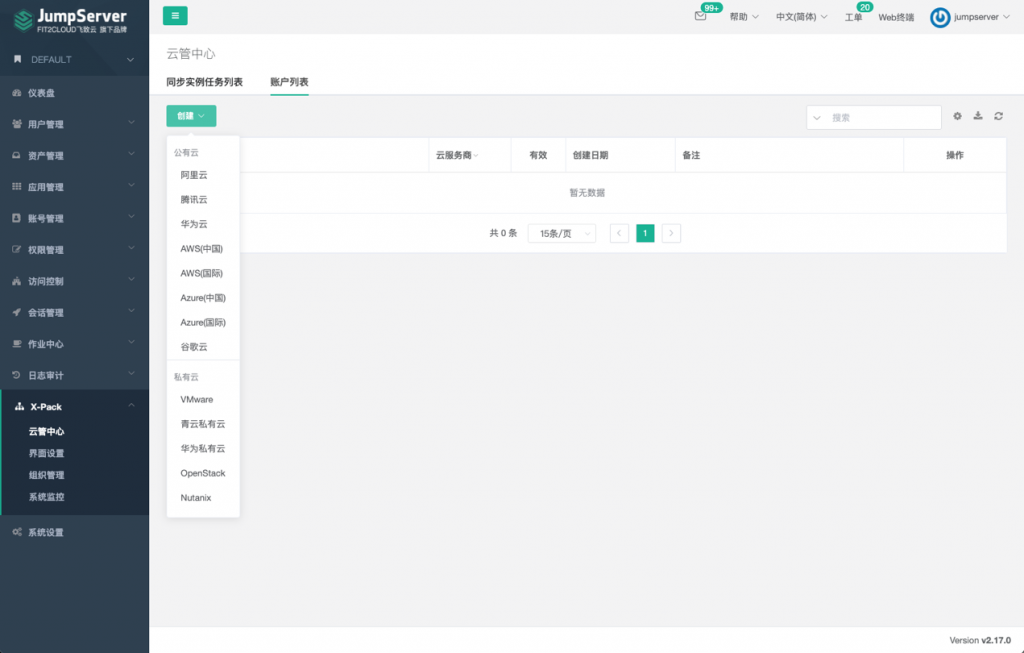Click the 备注 column header
This screenshot has height=653, width=1024.
coord(691,155)
